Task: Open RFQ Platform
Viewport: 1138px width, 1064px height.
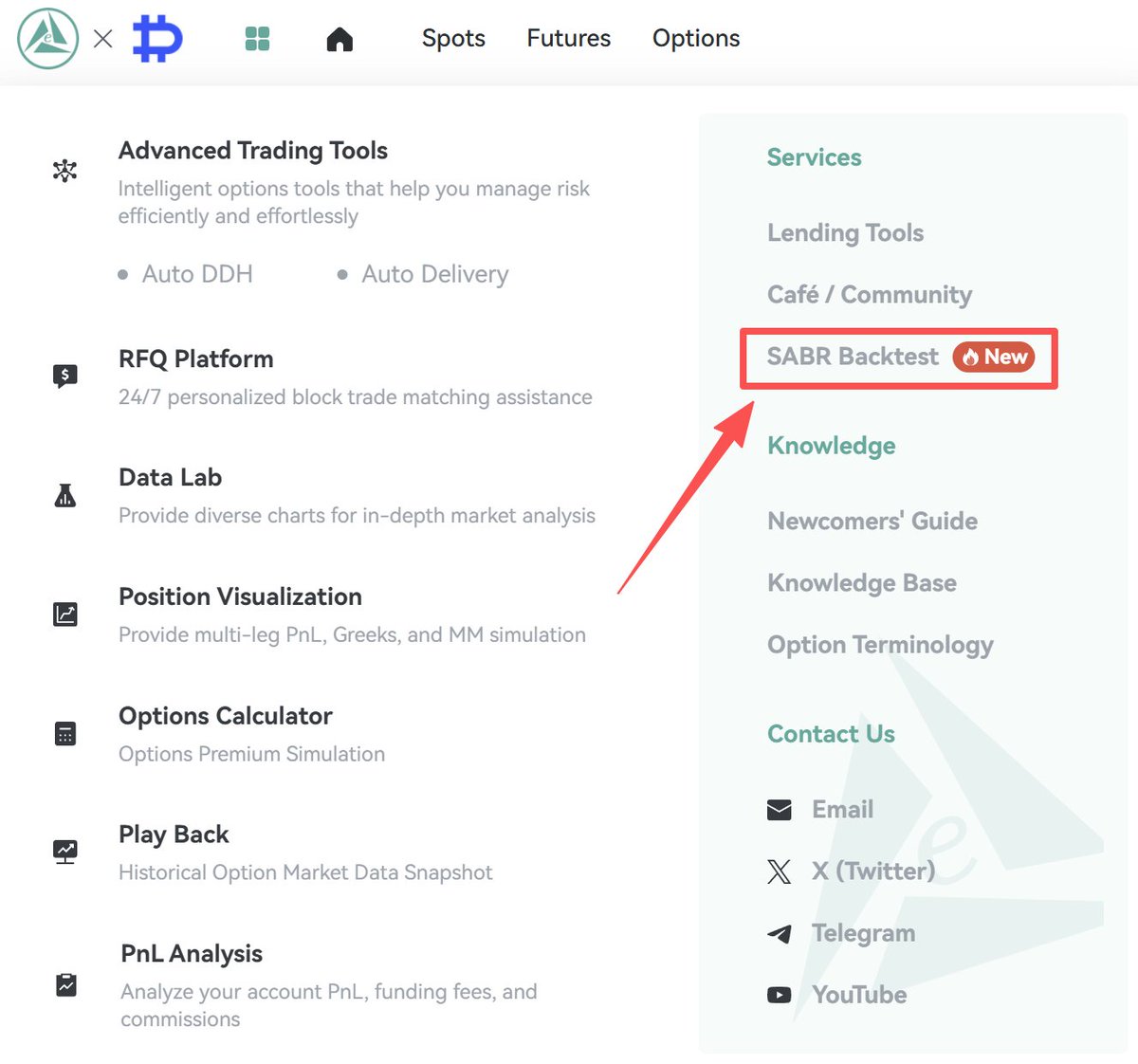Action: tap(196, 359)
